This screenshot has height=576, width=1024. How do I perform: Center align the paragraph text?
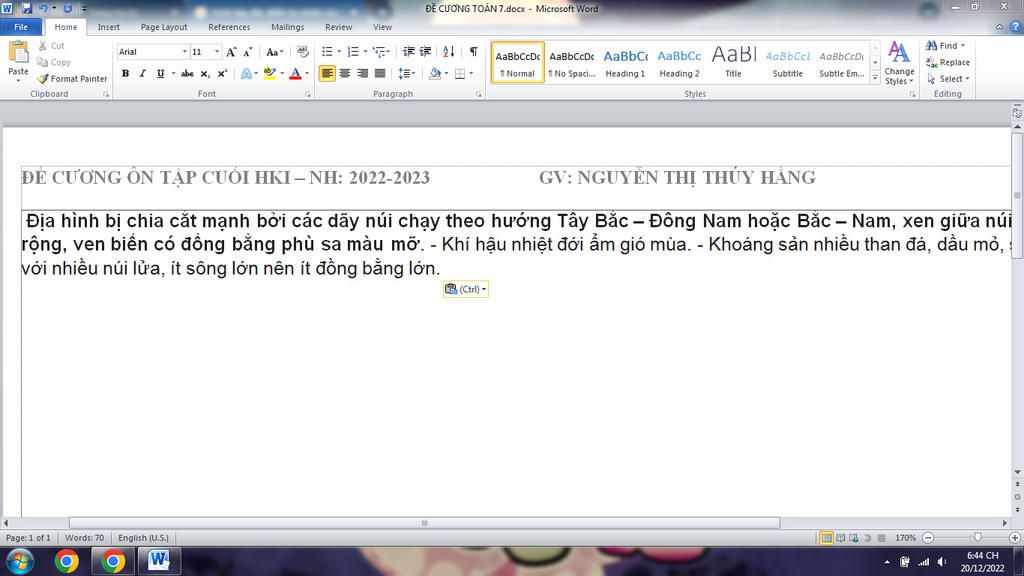(x=345, y=73)
